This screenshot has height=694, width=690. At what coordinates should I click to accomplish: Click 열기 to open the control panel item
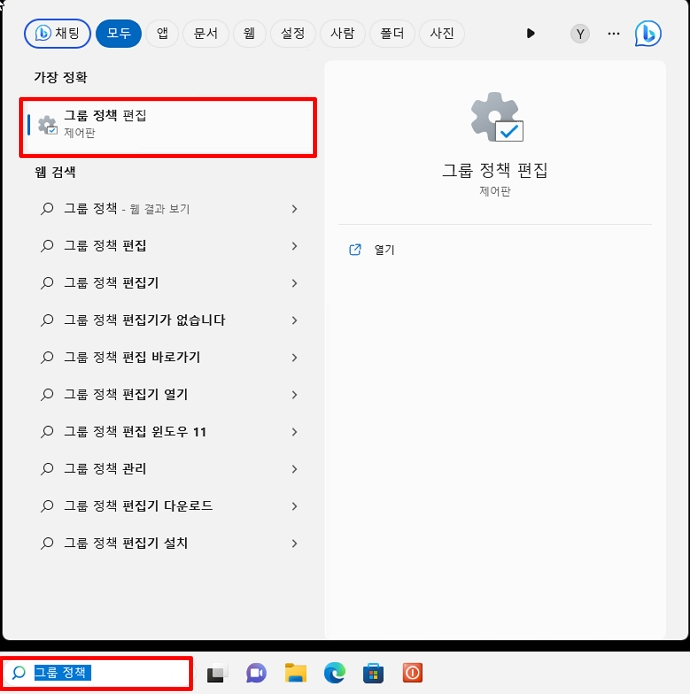(384, 250)
